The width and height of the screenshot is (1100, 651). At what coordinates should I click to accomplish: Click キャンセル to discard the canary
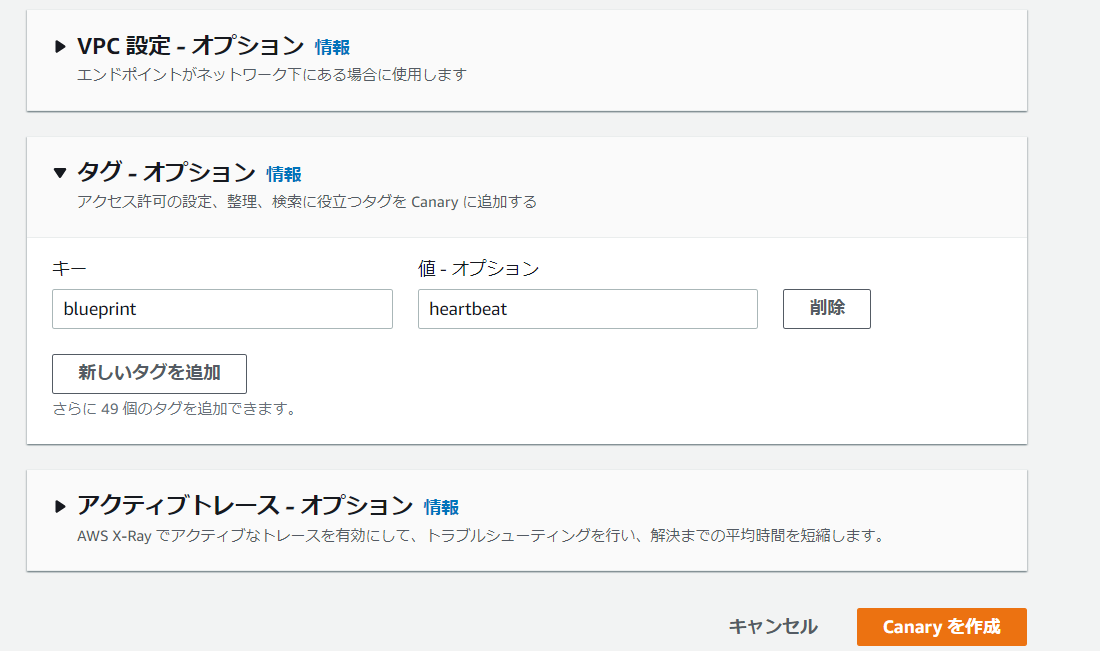pyautogui.click(x=772, y=627)
